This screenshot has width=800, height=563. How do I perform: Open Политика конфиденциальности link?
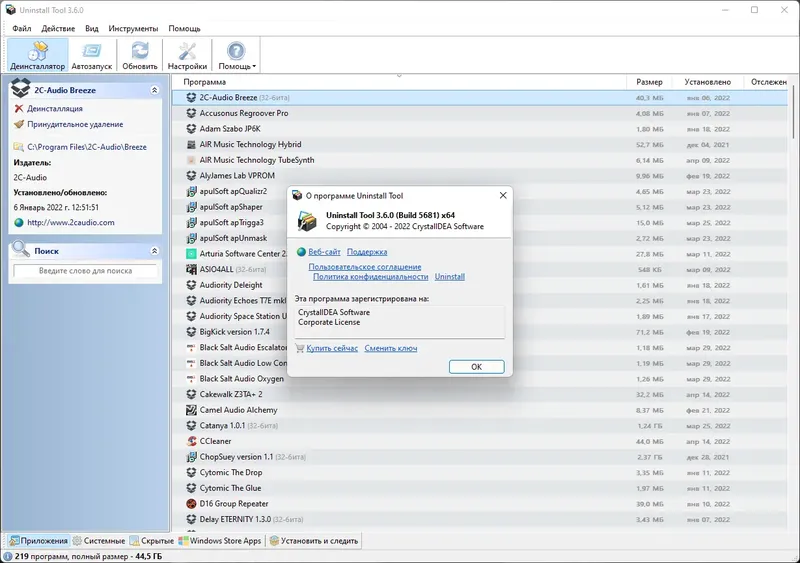[370, 277]
